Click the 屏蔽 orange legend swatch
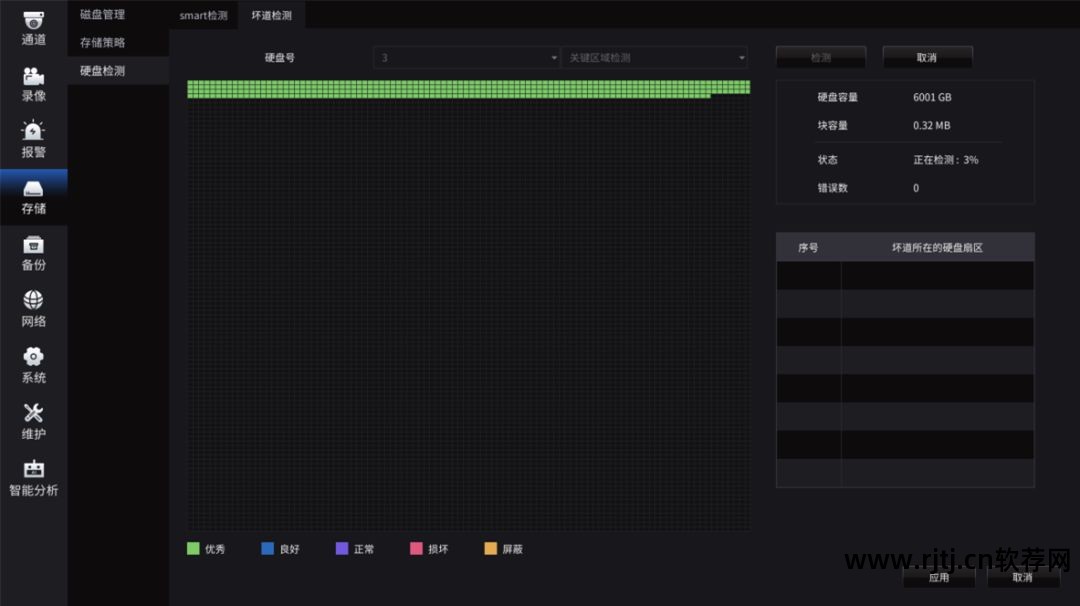Viewport: 1080px width, 606px height. [489, 548]
